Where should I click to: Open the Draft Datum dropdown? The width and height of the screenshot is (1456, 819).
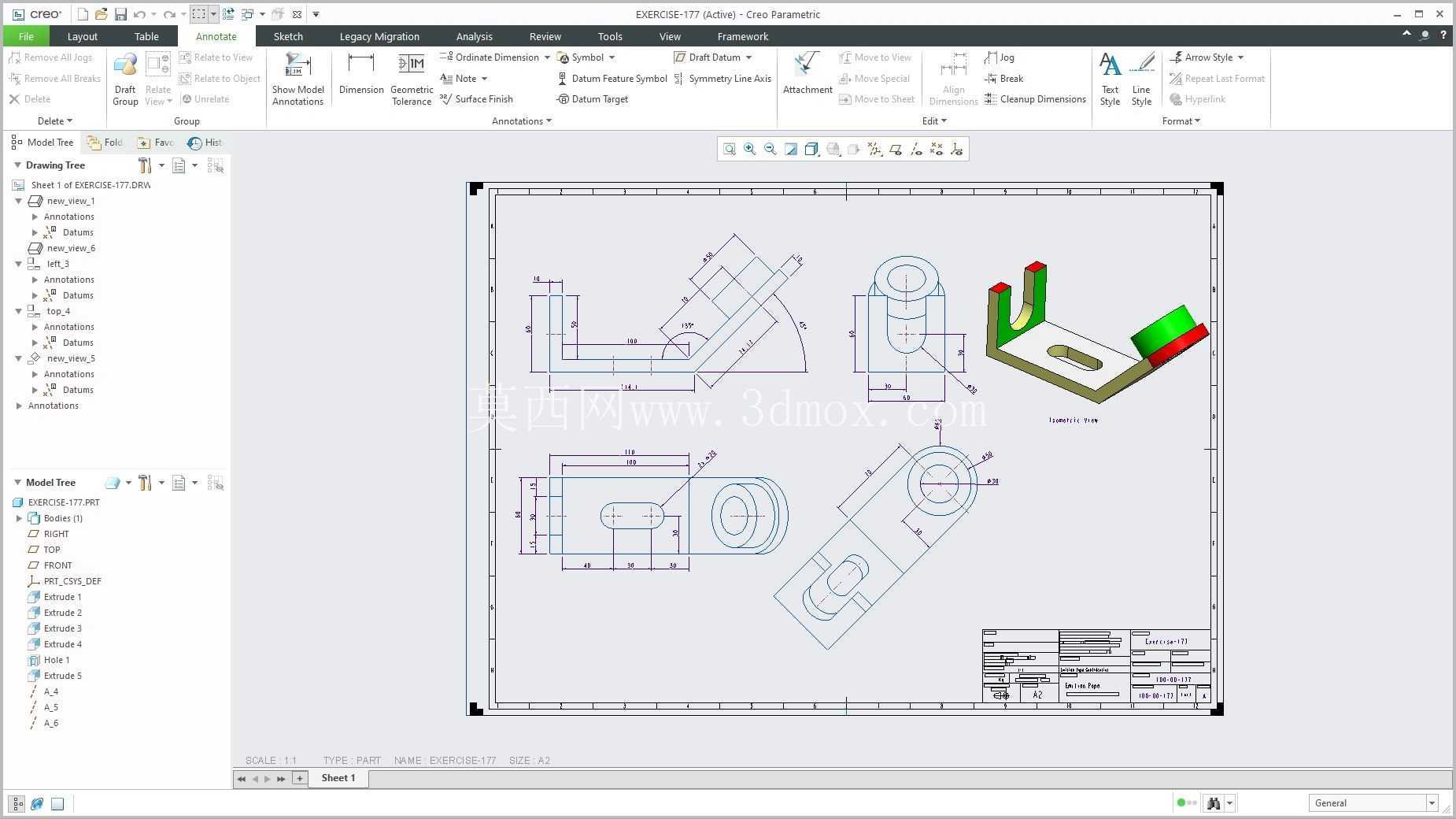748,57
